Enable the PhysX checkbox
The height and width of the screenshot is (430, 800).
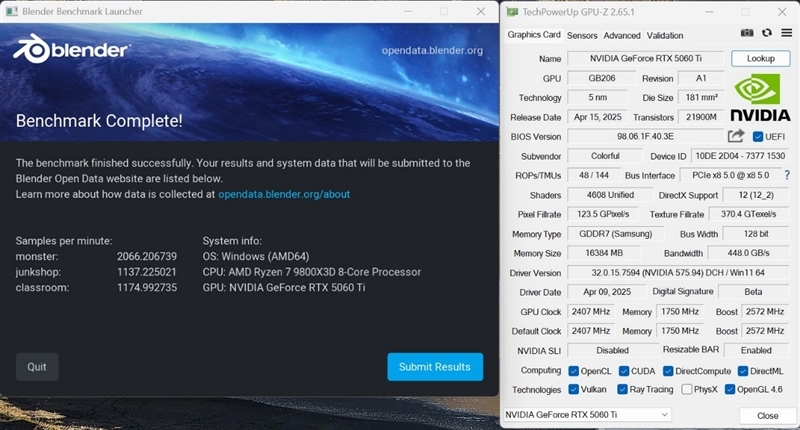(687, 389)
